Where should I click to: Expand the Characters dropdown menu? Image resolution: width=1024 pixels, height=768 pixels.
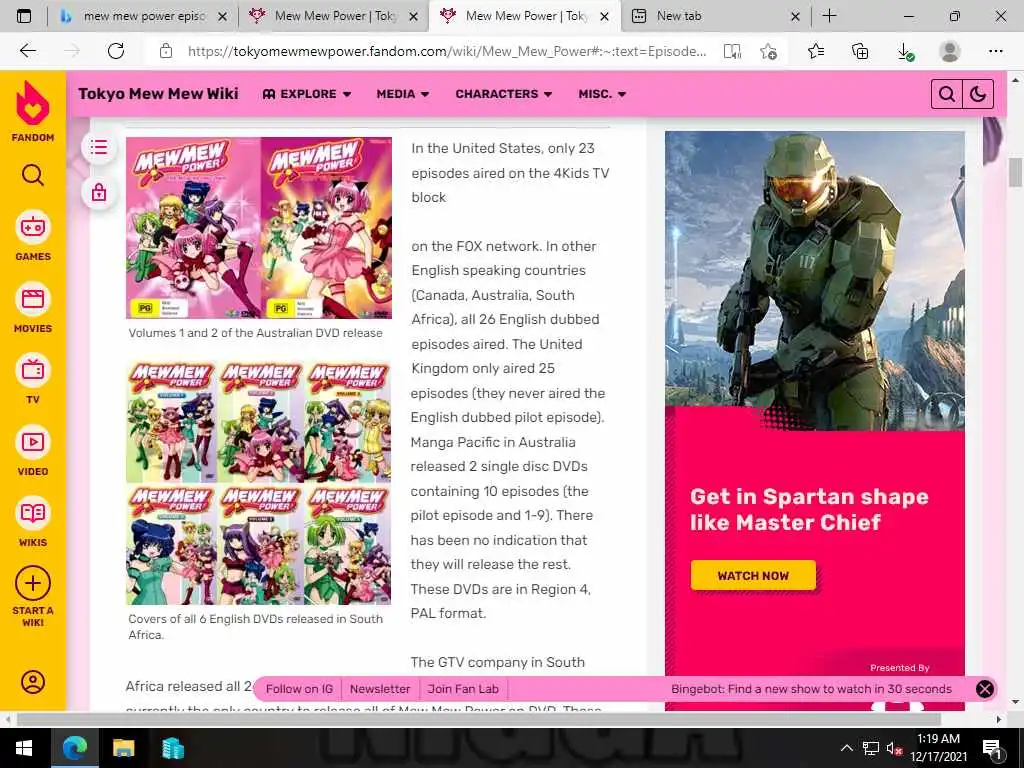click(x=504, y=94)
